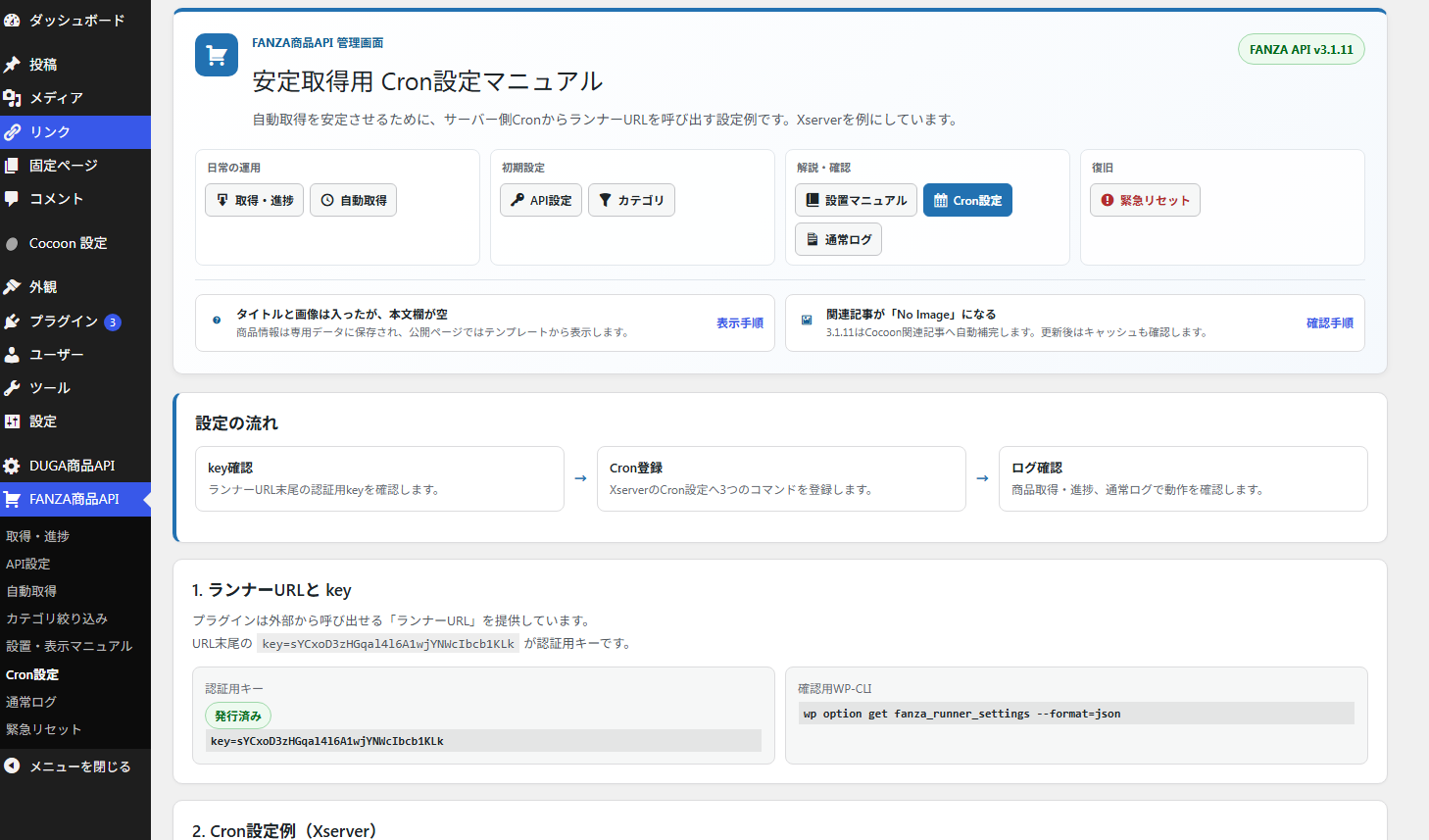Open the highlighted リンク menu item
Image resolution: width=1429 pixels, height=840 pixels.
point(75,131)
